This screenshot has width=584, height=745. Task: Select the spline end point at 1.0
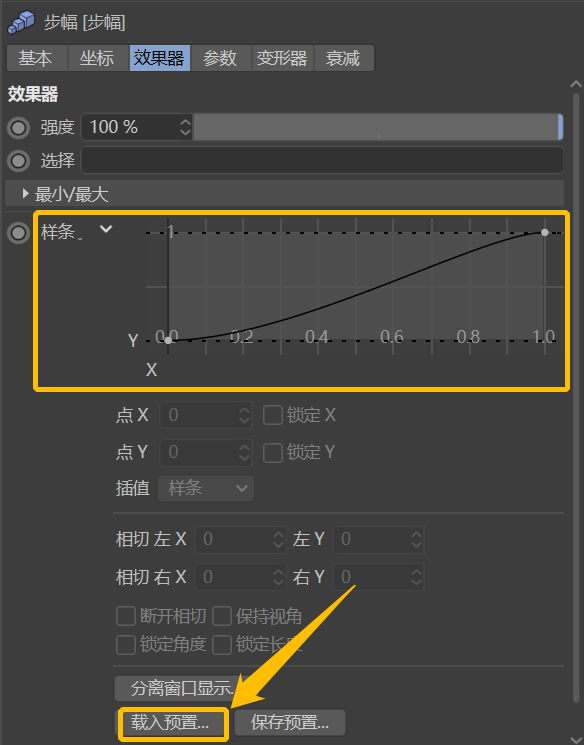pyautogui.click(x=545, y=232)
